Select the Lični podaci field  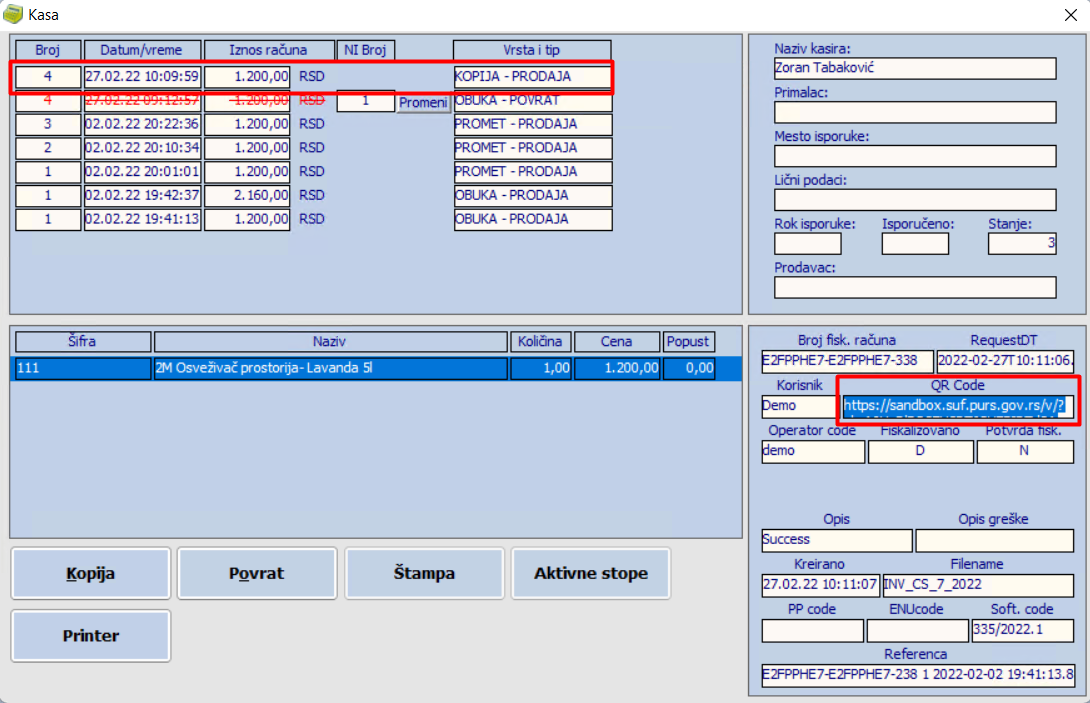915,200
